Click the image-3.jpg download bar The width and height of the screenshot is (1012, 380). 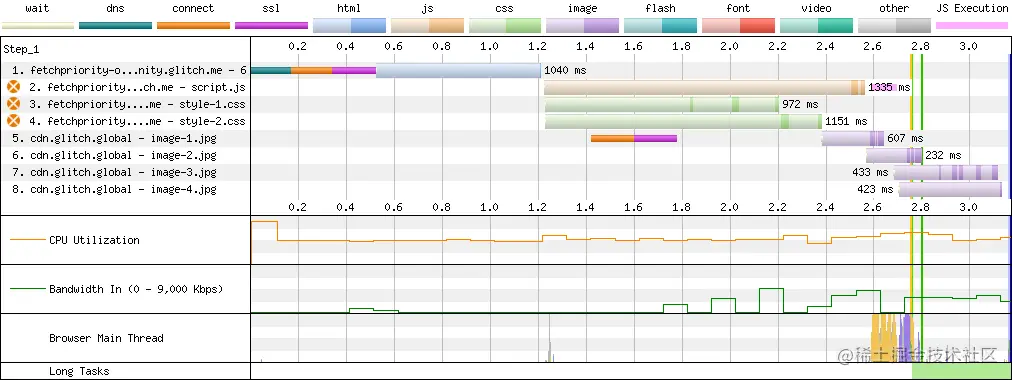[x=947, y=172]
